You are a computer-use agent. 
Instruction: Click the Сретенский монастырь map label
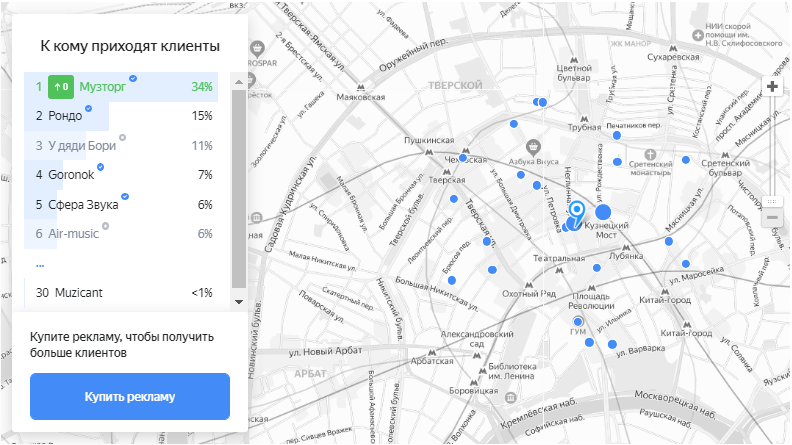coord(651,168)
